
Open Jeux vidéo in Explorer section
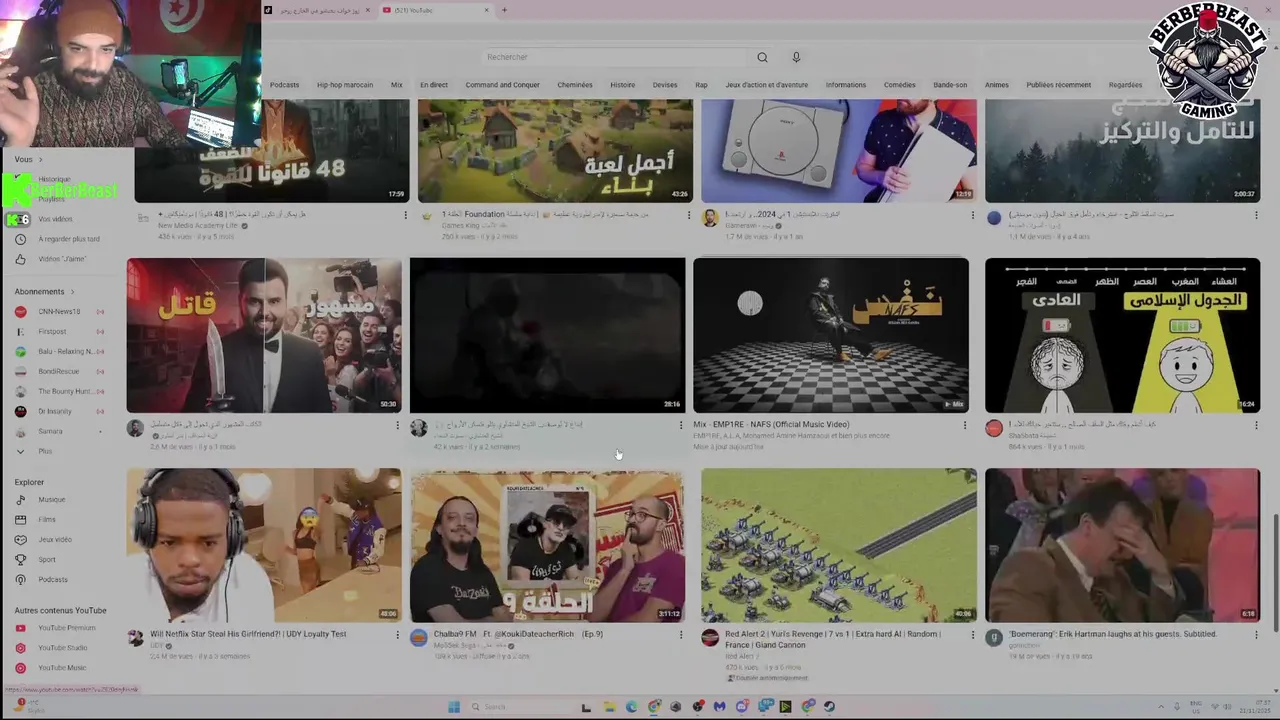tap(53, 540)
